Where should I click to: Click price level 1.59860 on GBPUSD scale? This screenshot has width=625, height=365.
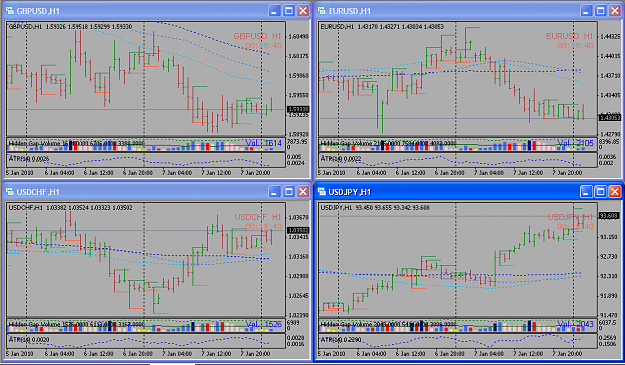point(298,76)
